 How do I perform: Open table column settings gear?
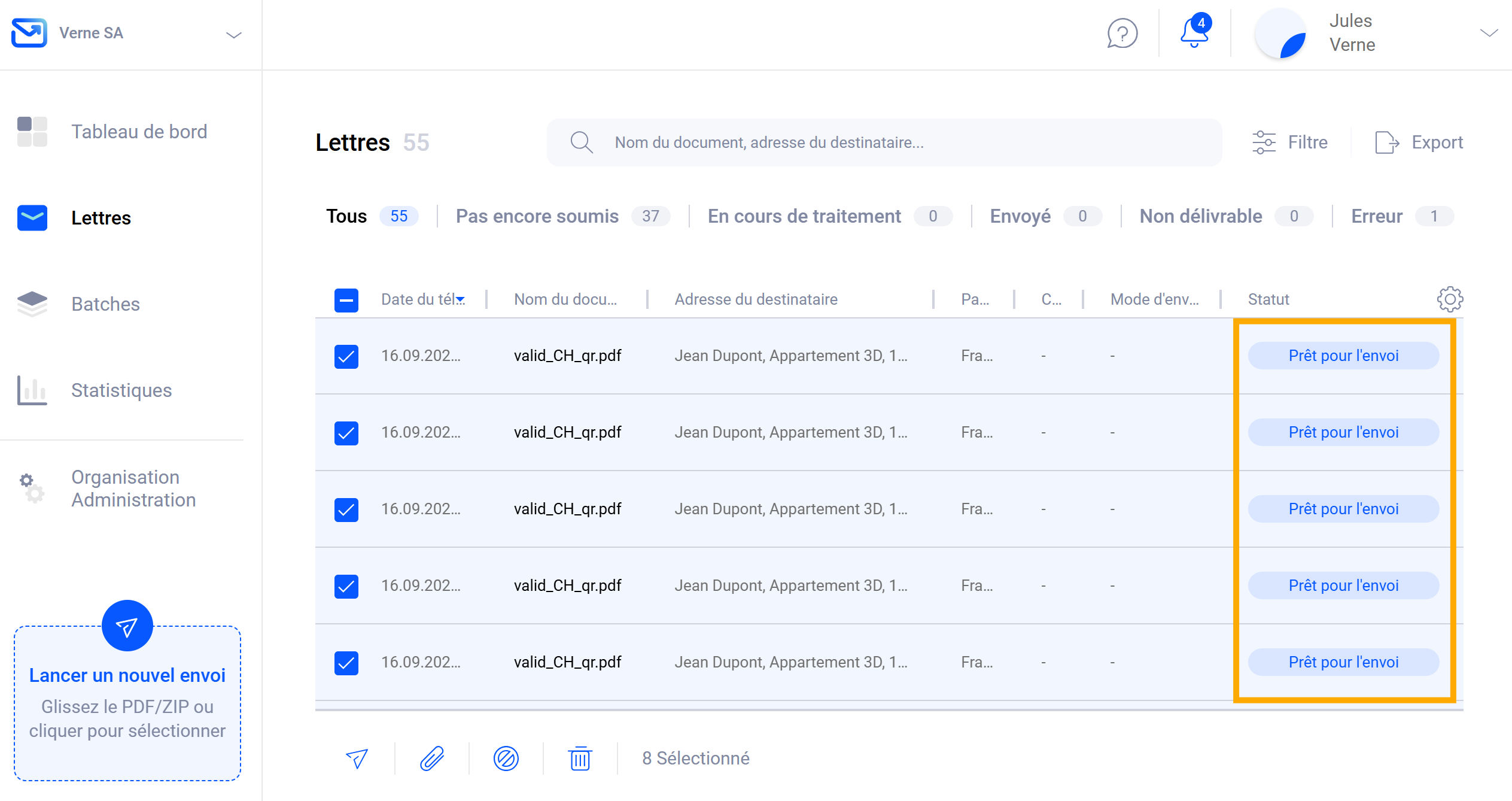(1450, 299)
